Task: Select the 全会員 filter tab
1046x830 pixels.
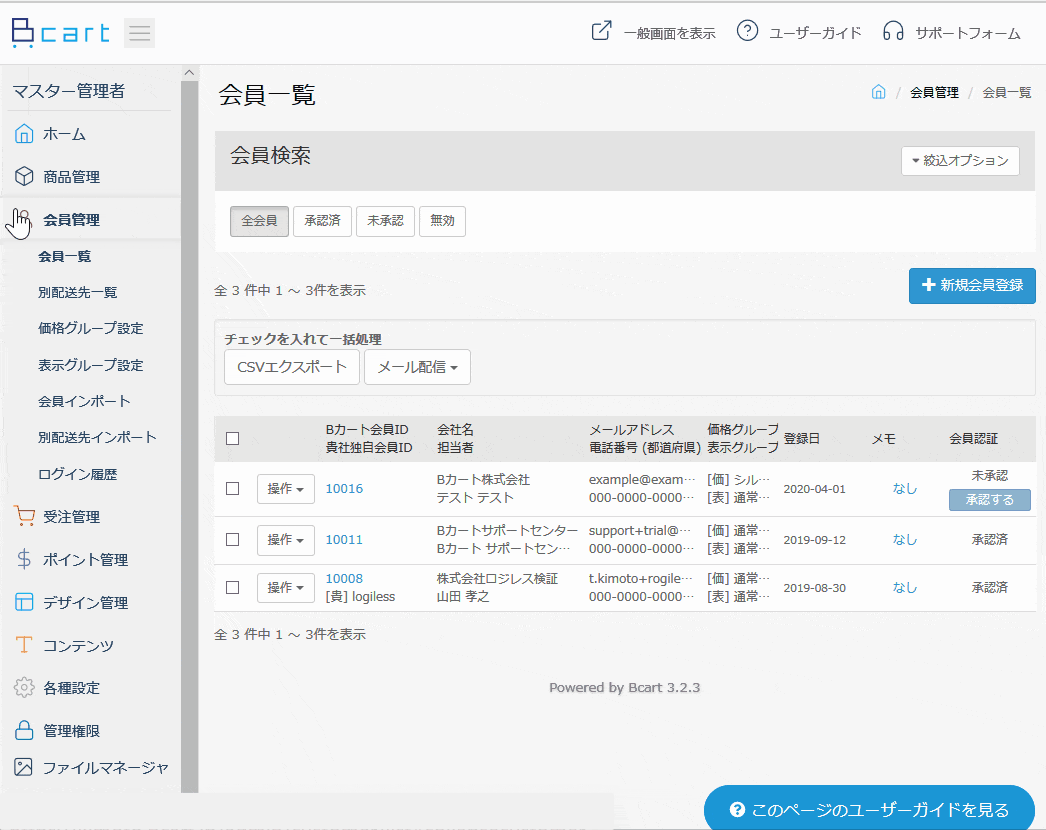Action: 259,221
